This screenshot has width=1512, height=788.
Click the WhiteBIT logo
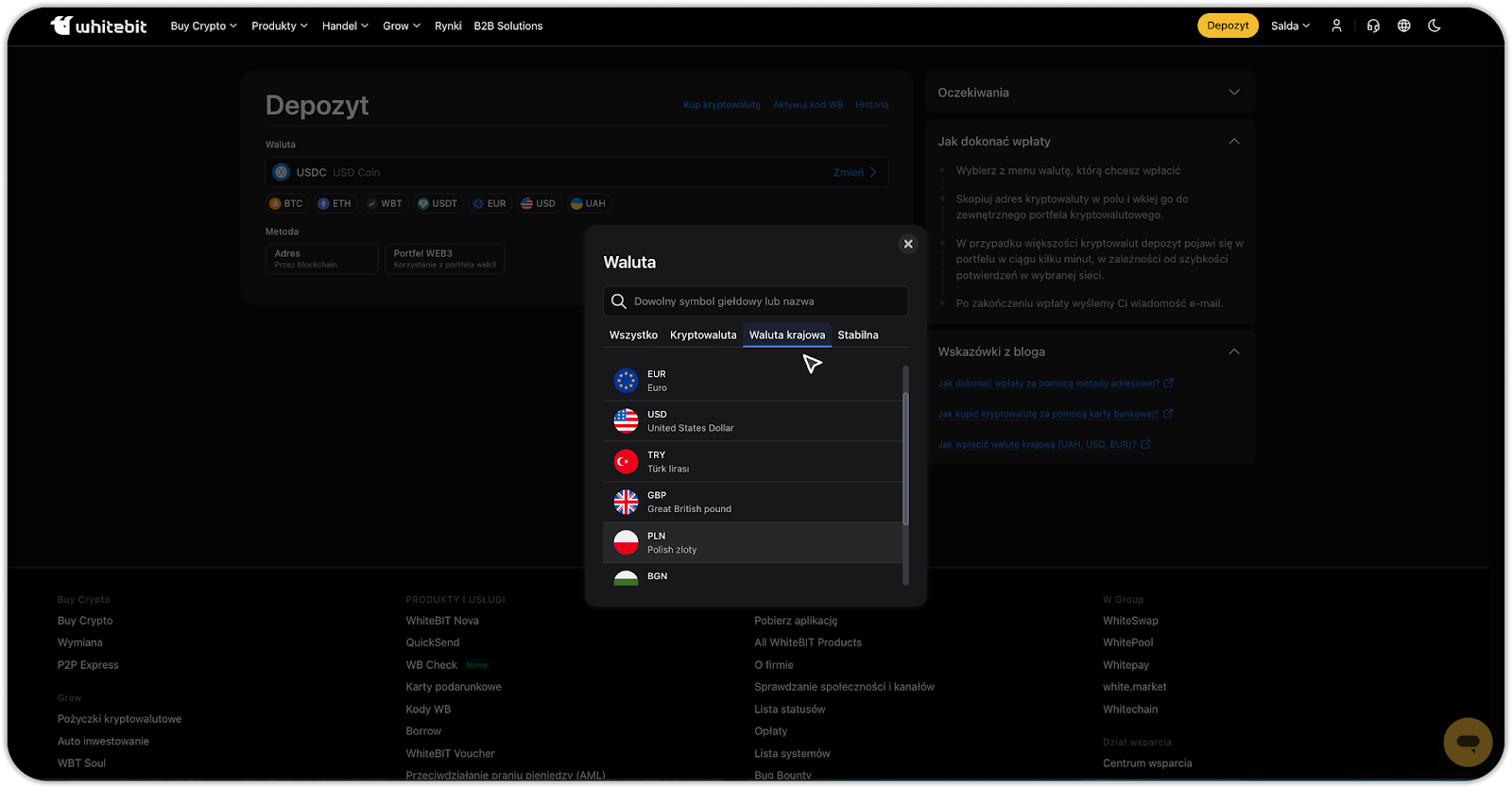point(98,26)
